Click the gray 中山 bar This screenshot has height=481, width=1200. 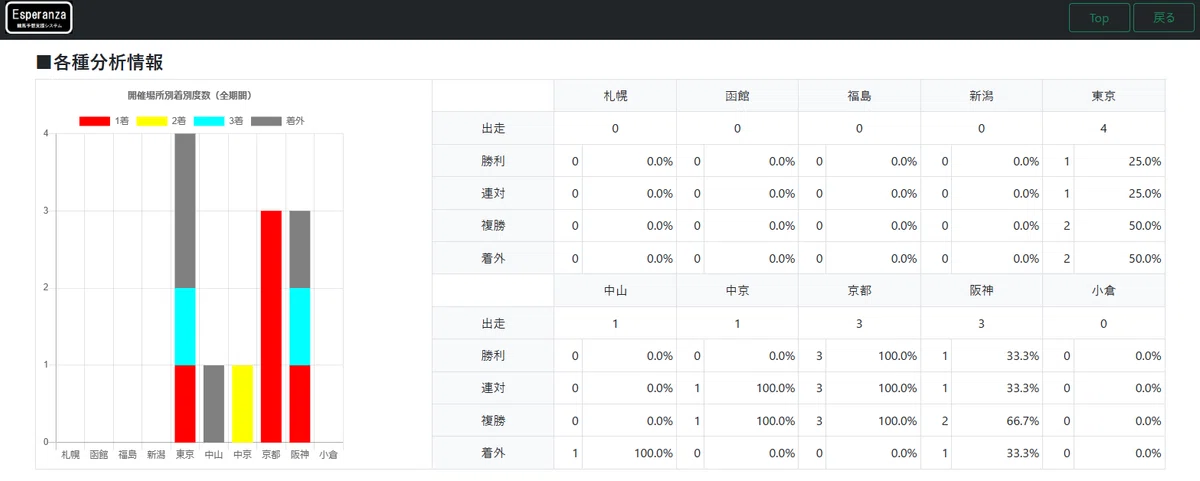point(214,404)
